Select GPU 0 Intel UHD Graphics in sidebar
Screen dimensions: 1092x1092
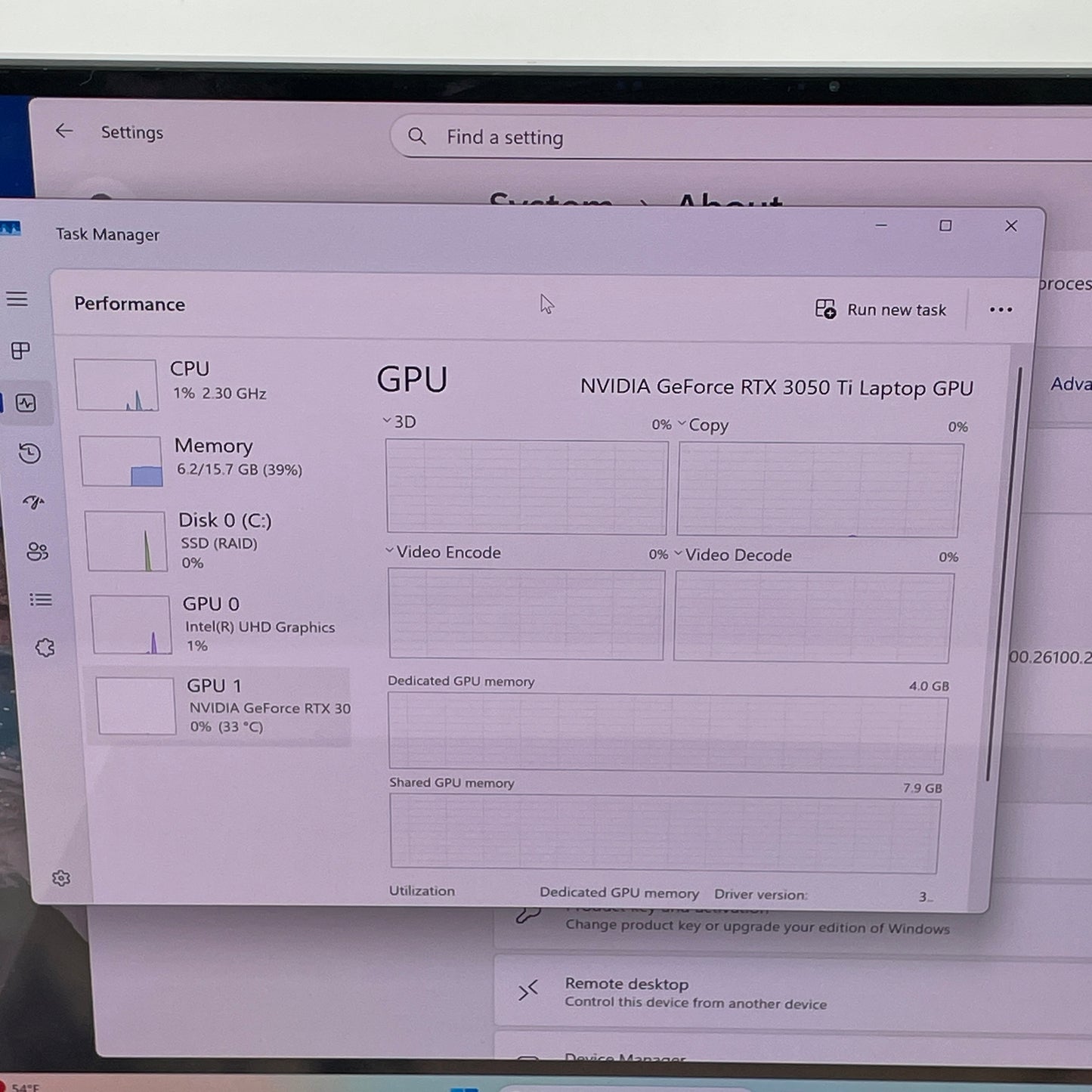219,624
